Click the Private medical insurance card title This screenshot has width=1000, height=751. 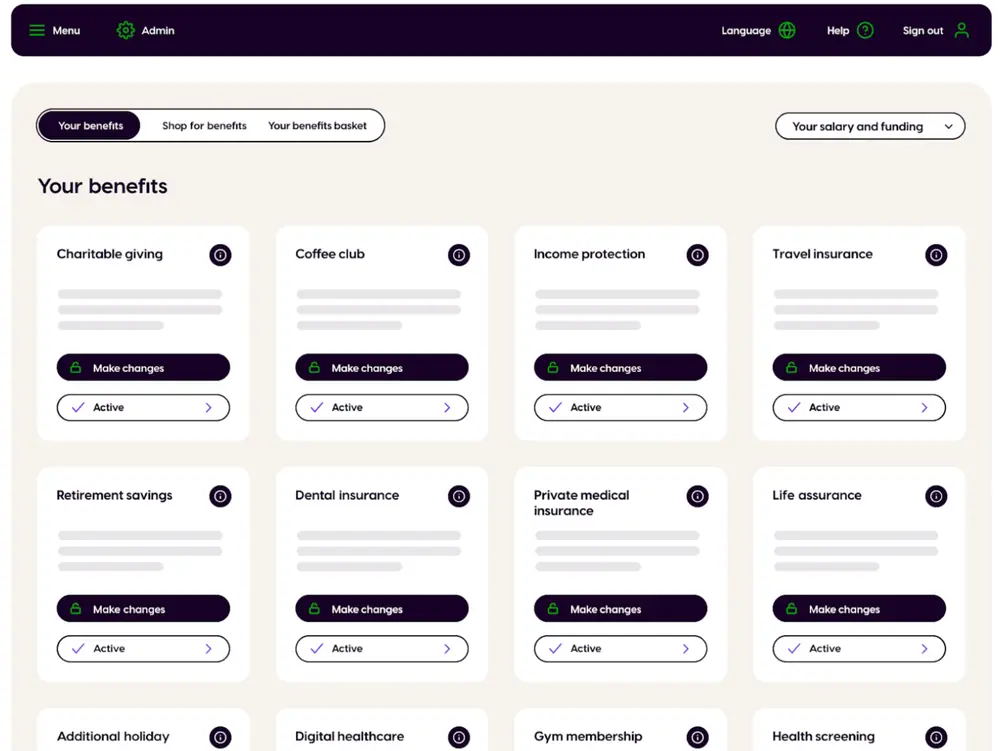(x=582, y=503)
